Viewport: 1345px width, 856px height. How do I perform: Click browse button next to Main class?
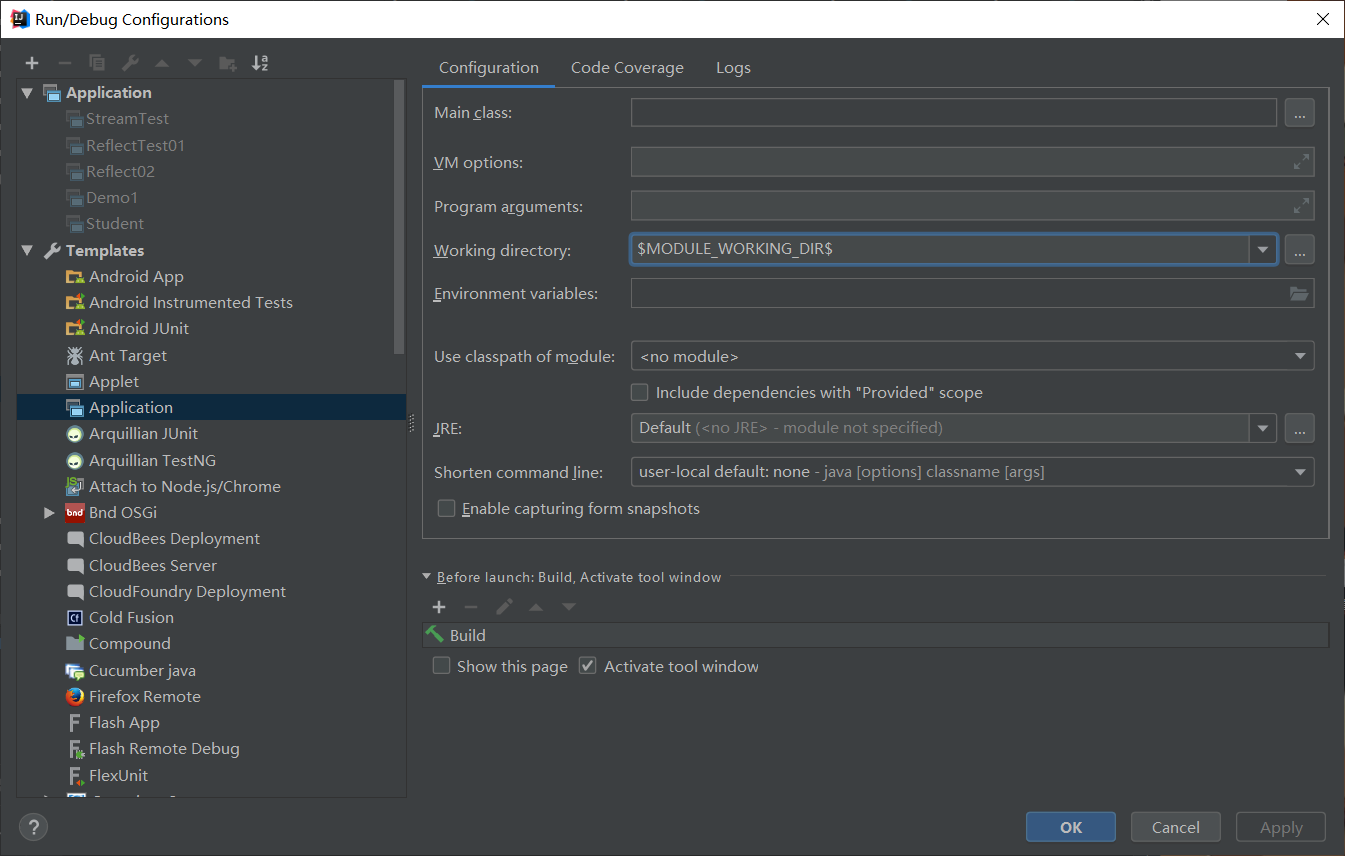coord(1299,113)
